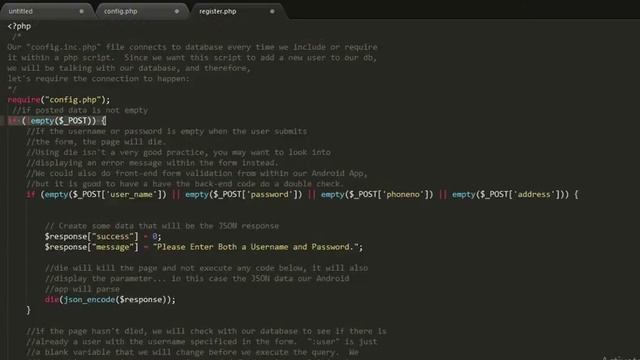Image resolution: width=640 pixels, height=360 pixels.
Task: Click the die(json_encode($response)); line
Action: [110, 300]
